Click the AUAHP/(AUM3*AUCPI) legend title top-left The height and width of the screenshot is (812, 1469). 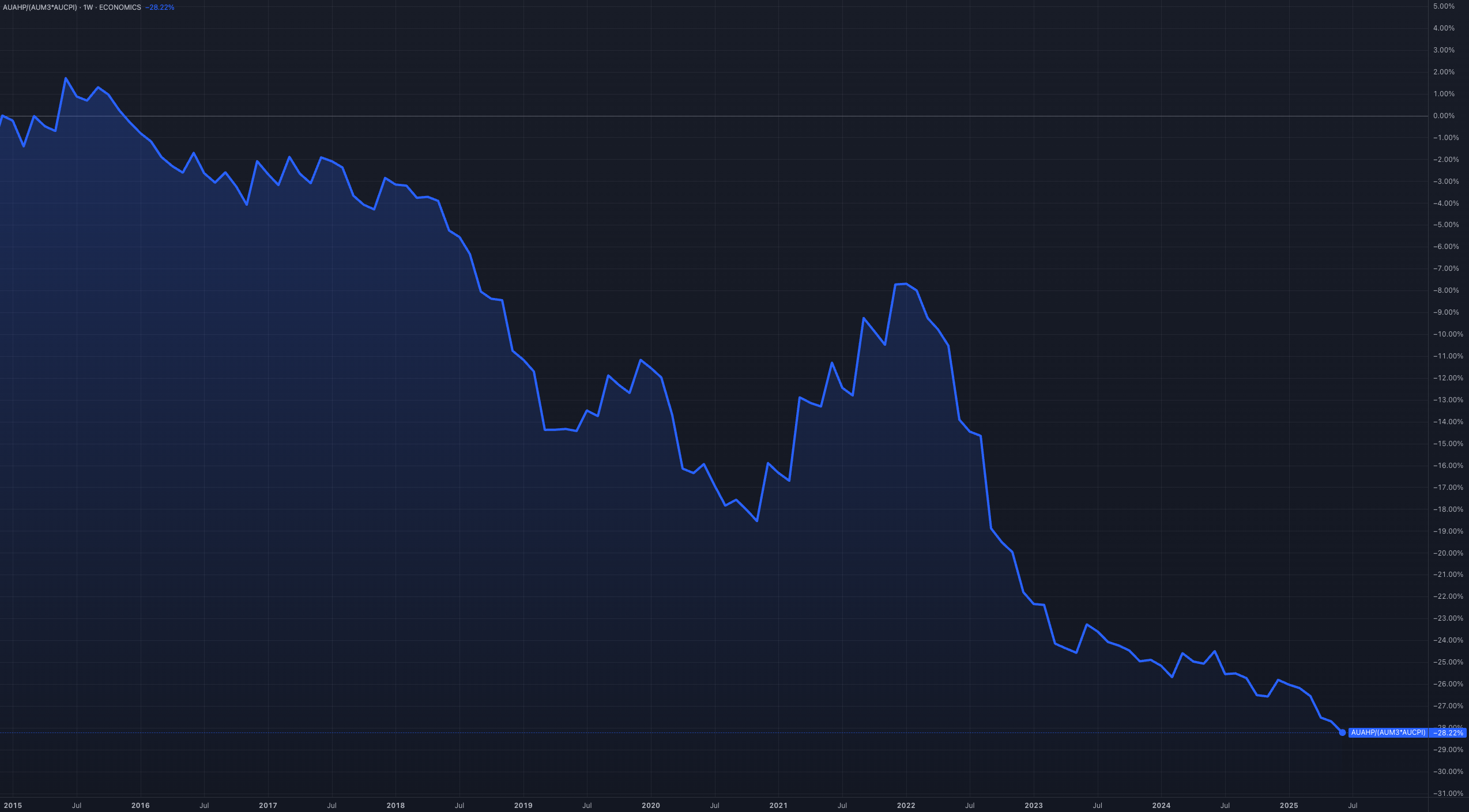(40, 7)
